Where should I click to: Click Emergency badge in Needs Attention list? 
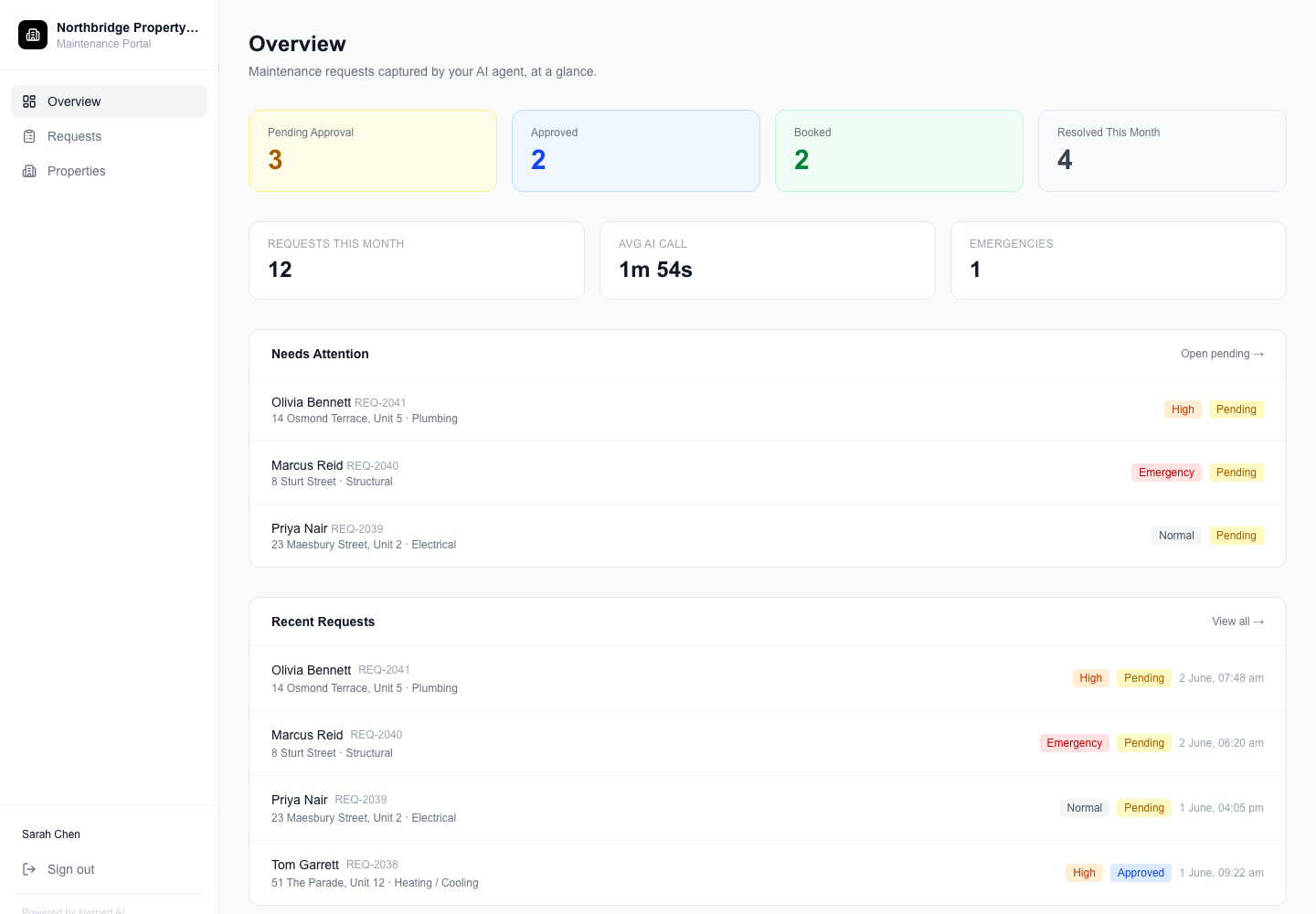1166,473
